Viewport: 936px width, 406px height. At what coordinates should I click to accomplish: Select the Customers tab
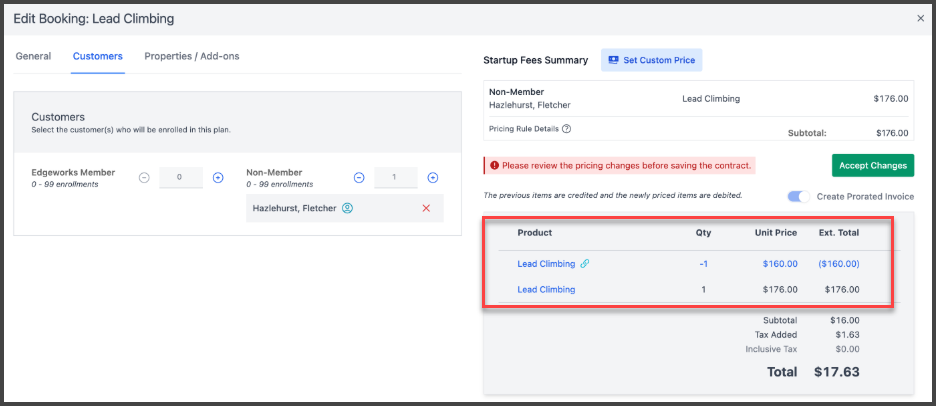click(98, 56)
